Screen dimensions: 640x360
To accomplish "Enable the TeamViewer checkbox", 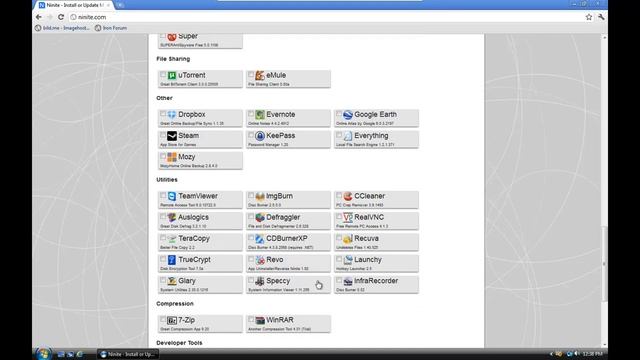I will click(163, 195).
